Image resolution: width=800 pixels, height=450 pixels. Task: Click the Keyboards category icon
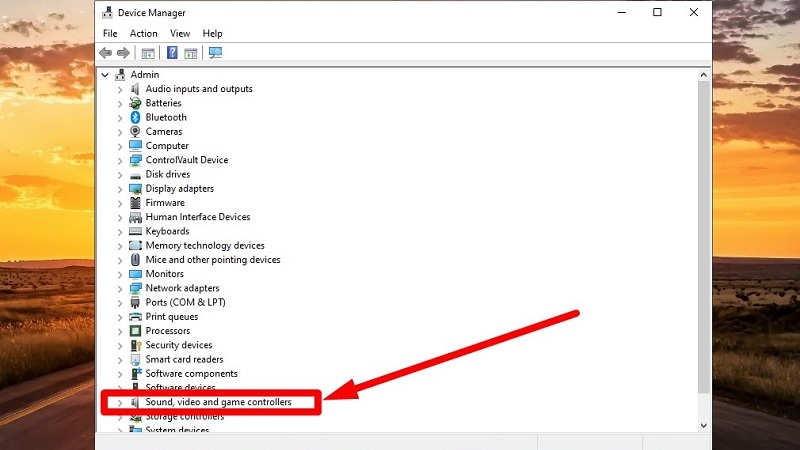[x=135, y=231]
